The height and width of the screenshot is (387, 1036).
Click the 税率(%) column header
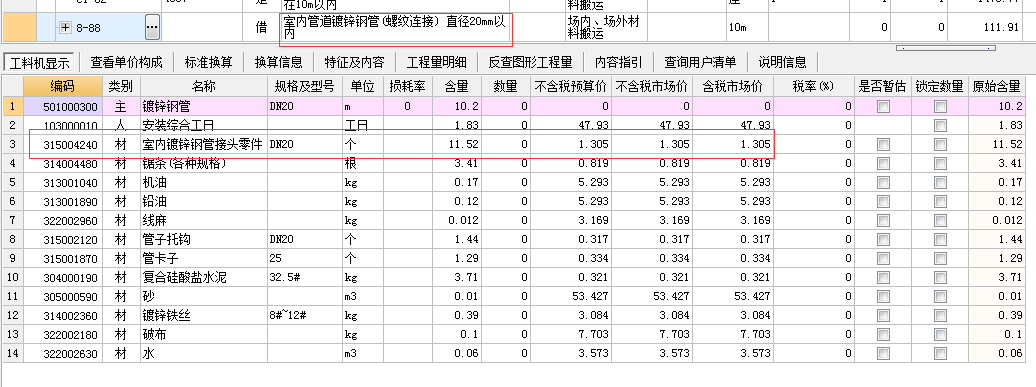pos(813,87)
